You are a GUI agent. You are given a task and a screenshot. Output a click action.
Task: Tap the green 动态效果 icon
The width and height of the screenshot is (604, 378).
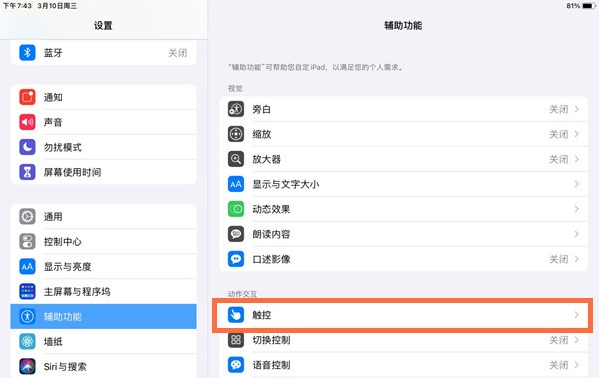(236, 209)
